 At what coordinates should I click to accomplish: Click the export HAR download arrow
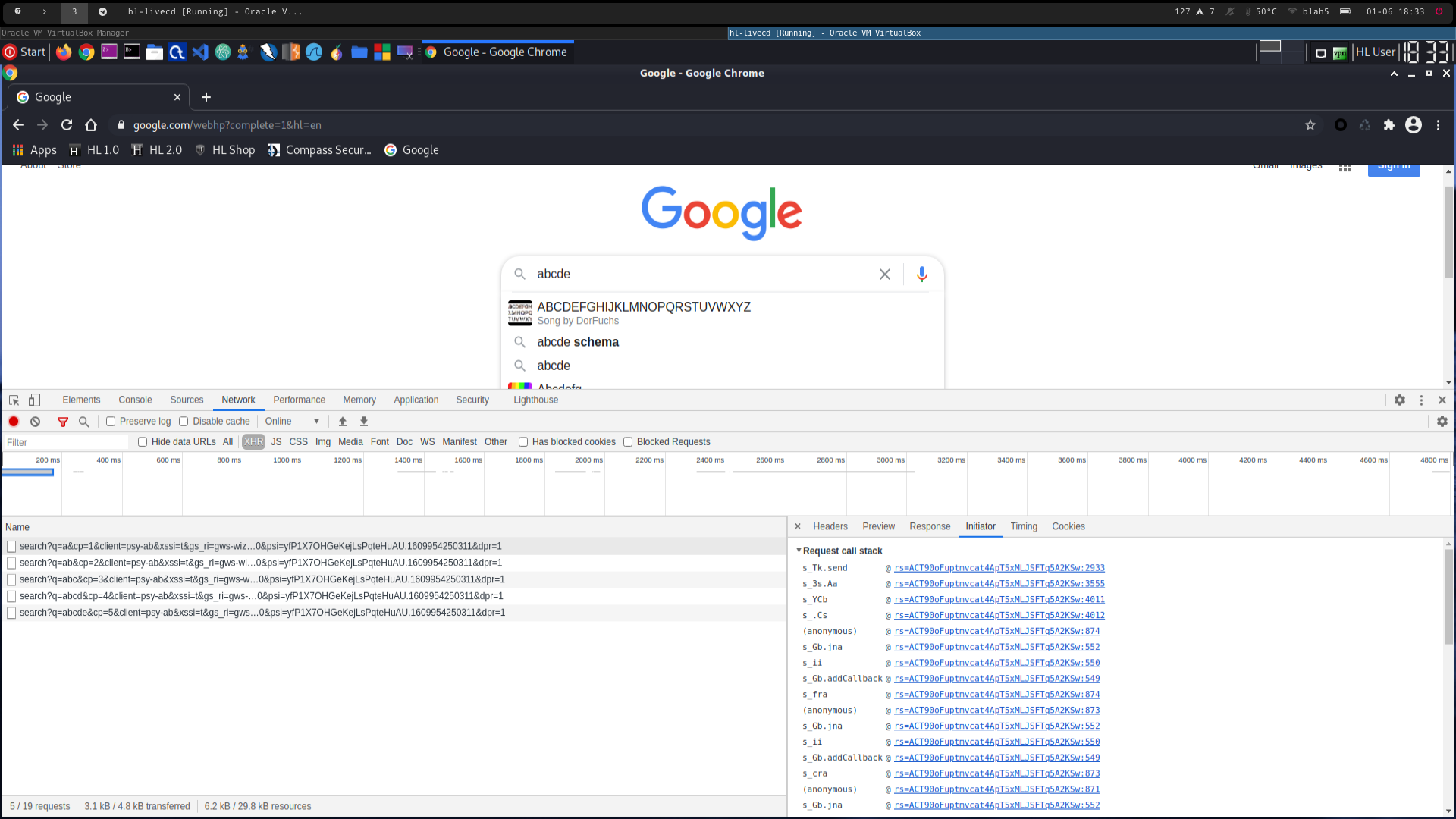point(364,422)
